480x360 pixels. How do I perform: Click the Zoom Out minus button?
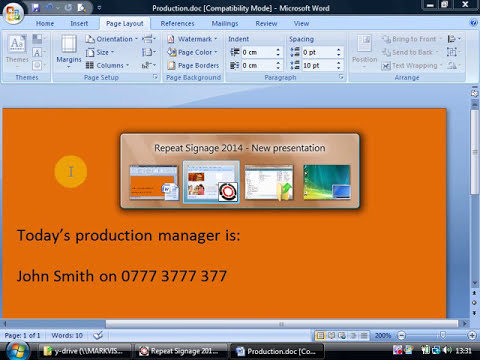(x=402, y=335)
